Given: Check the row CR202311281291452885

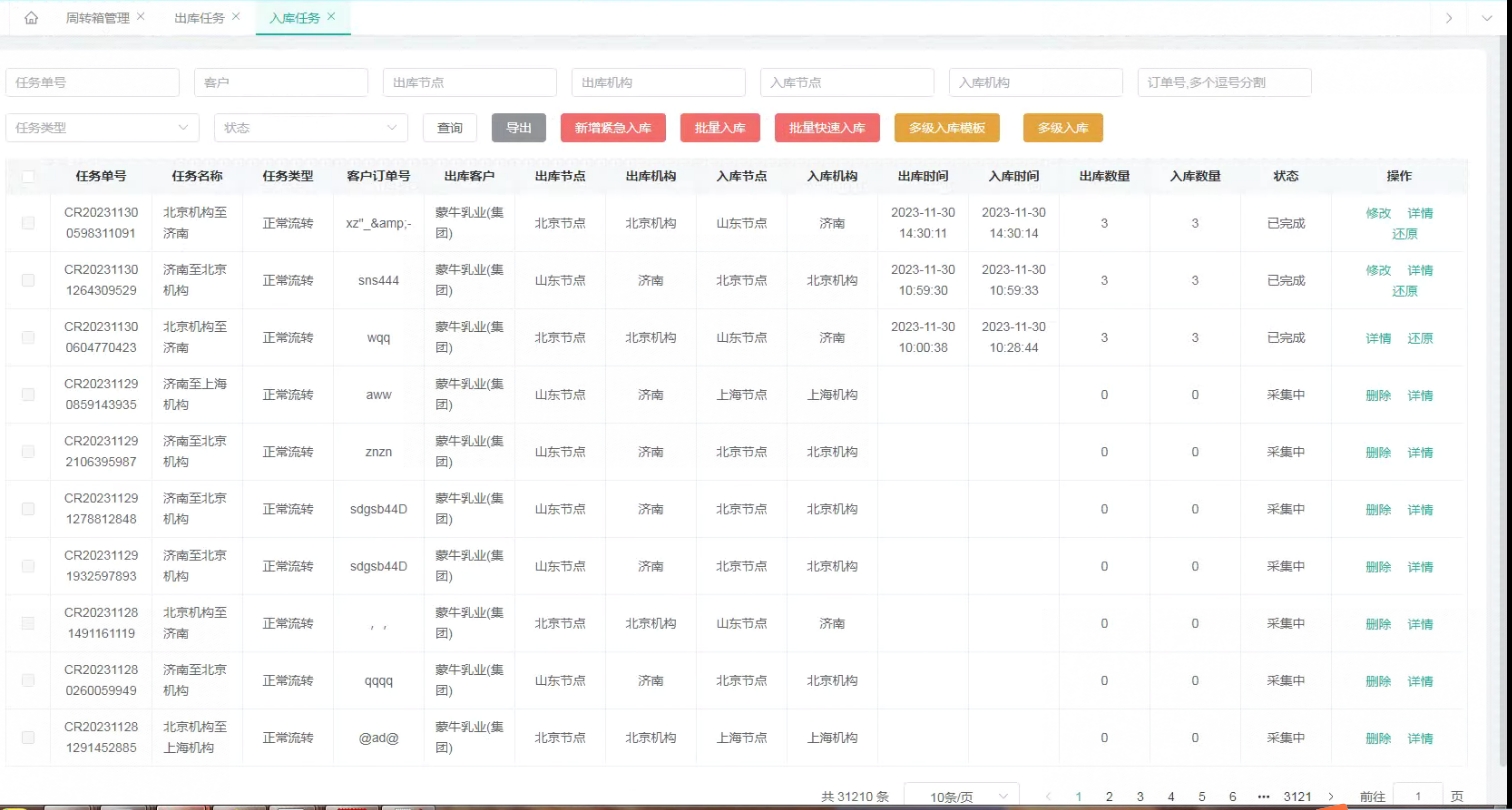Looking at the screenshot, I should point(28,737).
